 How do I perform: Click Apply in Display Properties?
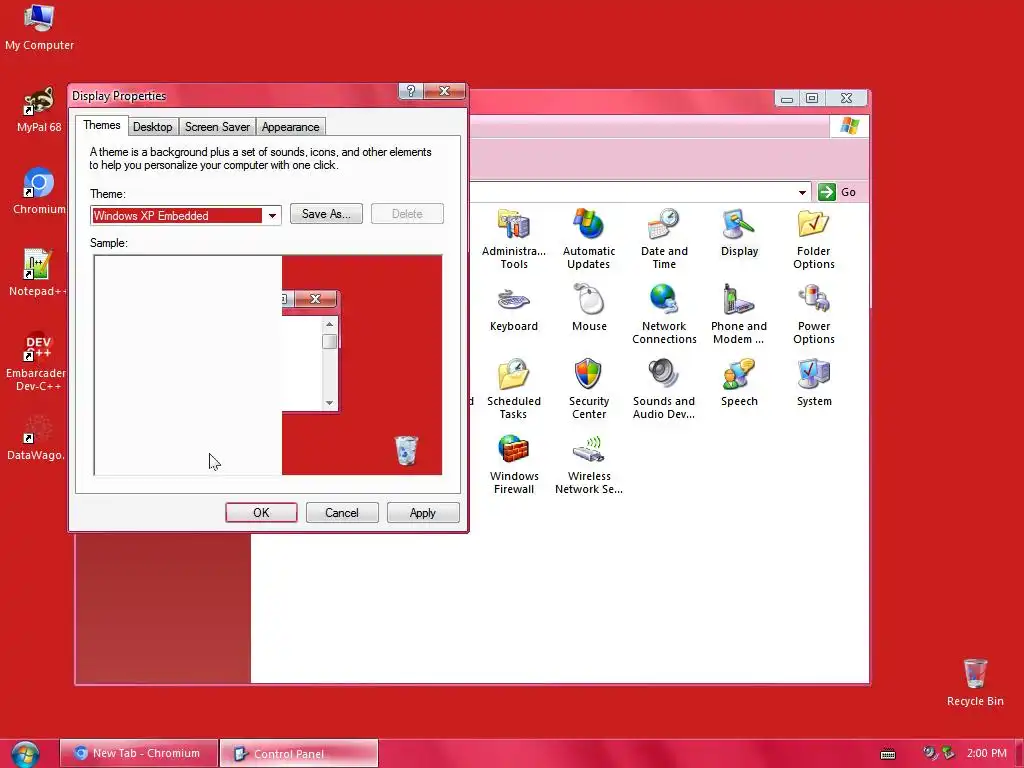tap(423, 513)
